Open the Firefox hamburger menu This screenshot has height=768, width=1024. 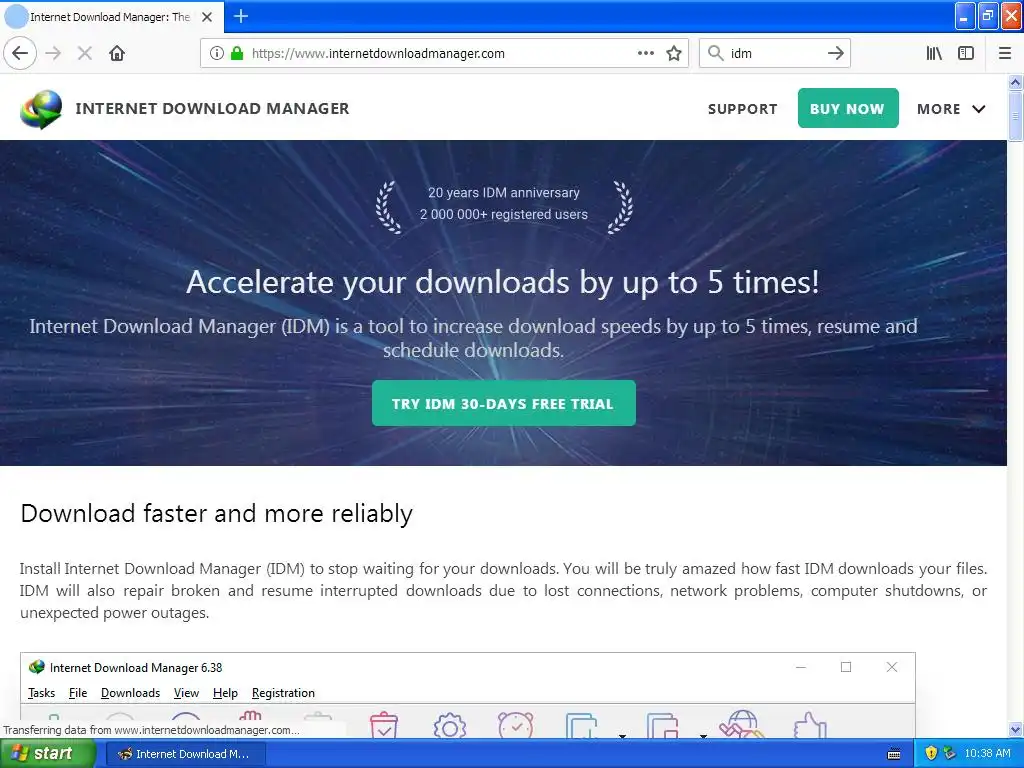1005,53
